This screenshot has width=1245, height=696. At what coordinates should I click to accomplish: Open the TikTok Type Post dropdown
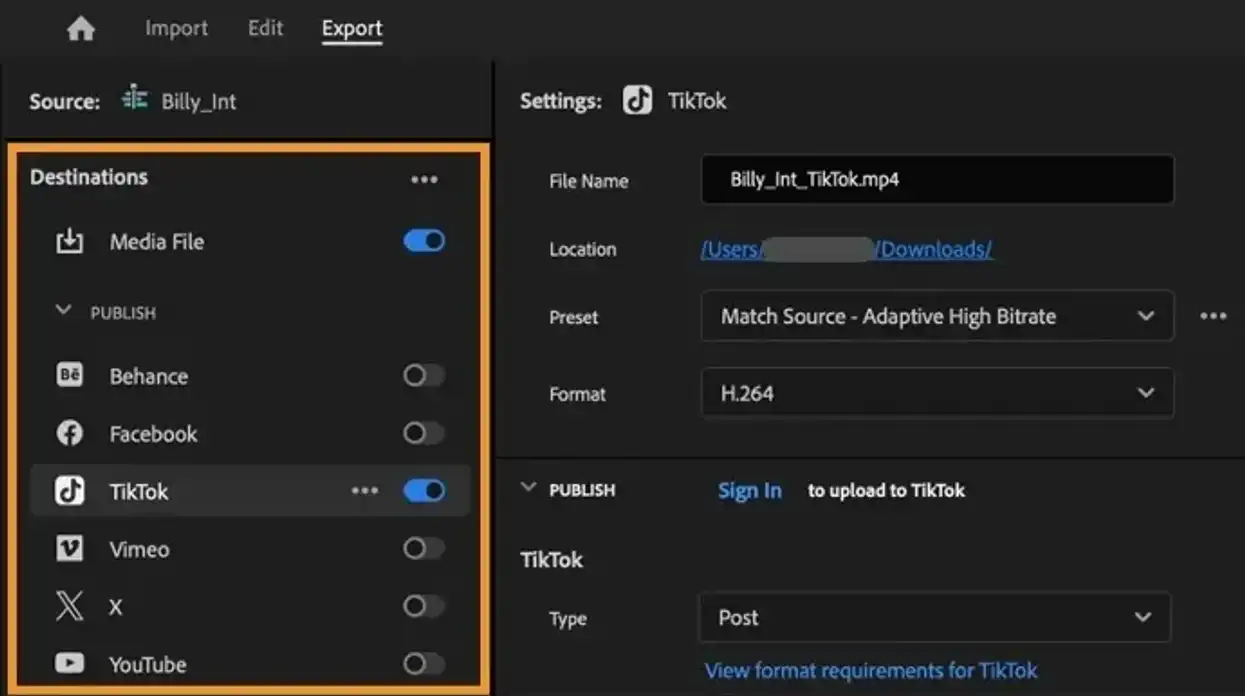point(934,617)
